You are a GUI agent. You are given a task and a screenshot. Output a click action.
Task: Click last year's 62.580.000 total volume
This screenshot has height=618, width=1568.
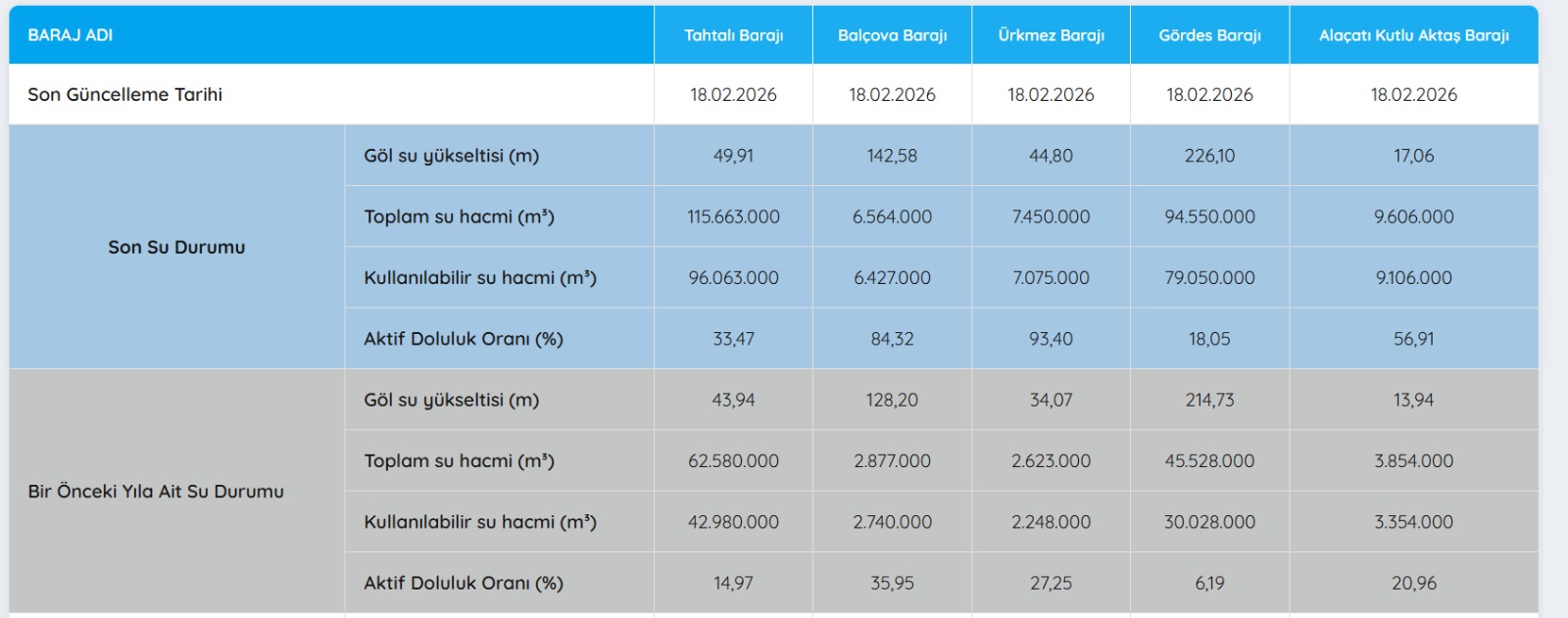coord(733,461)
